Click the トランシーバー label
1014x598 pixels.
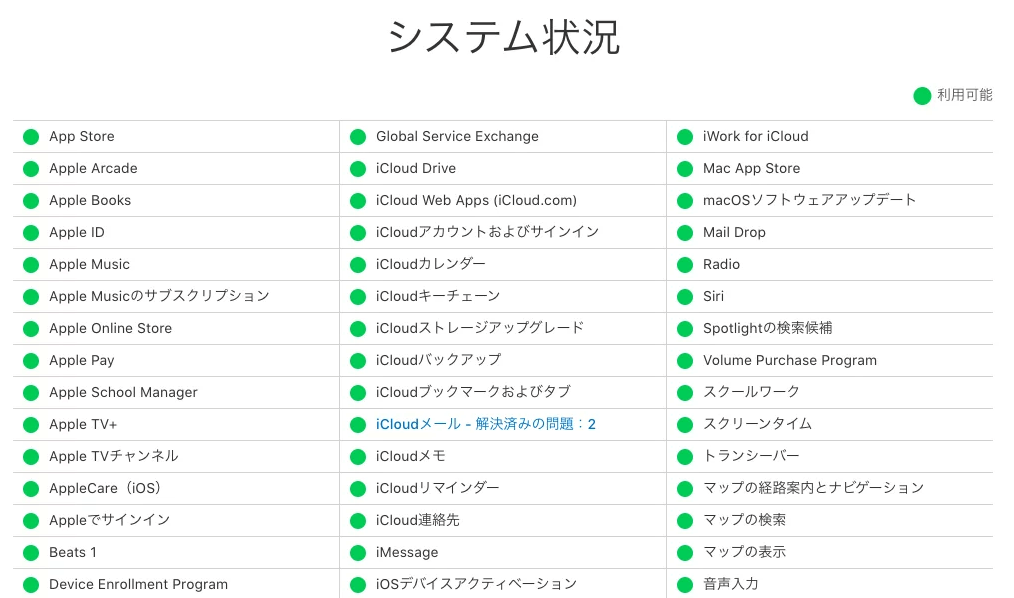coord(751,456)
